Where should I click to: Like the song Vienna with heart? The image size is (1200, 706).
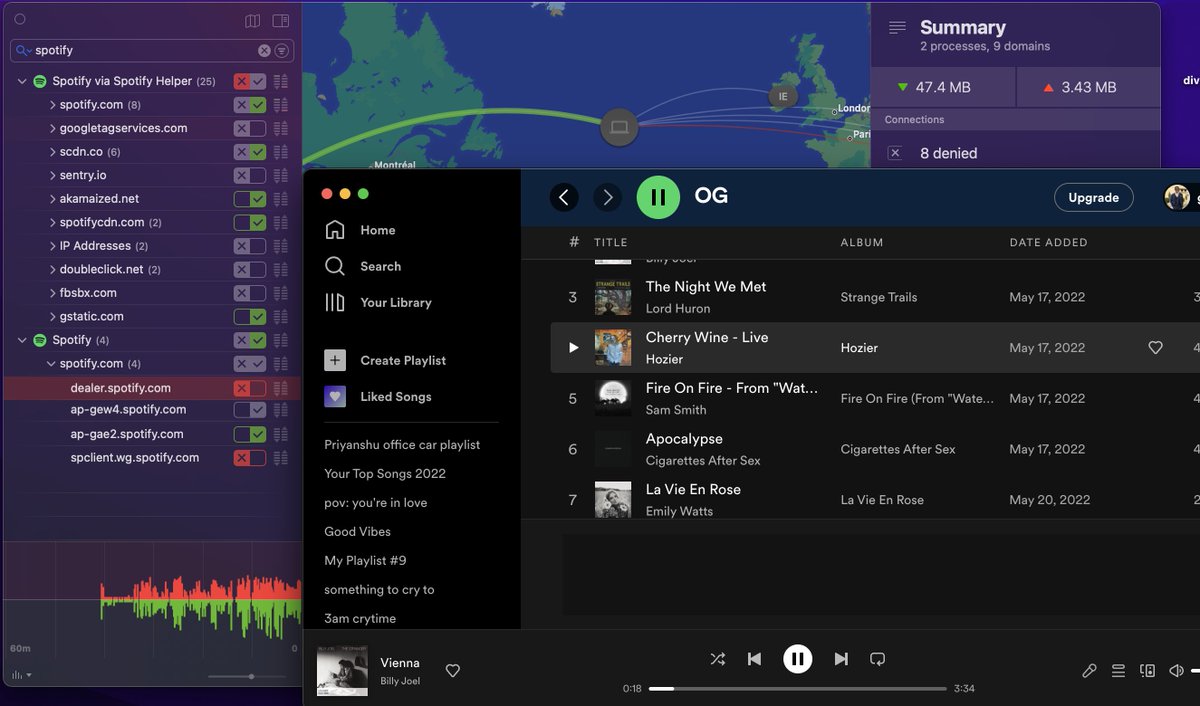453,671
